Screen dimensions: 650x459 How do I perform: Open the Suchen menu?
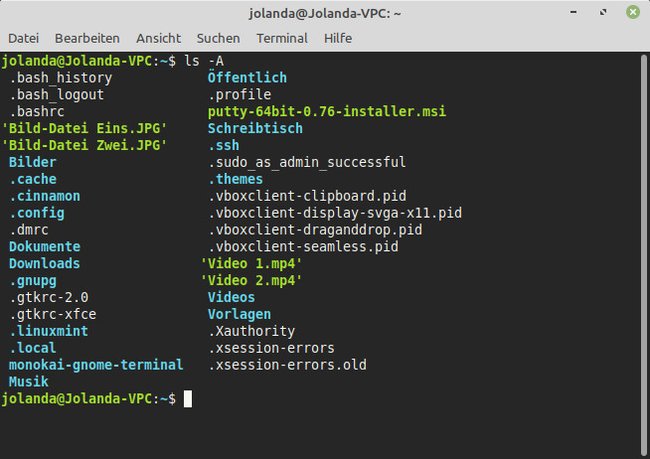(x=218, y=38)
